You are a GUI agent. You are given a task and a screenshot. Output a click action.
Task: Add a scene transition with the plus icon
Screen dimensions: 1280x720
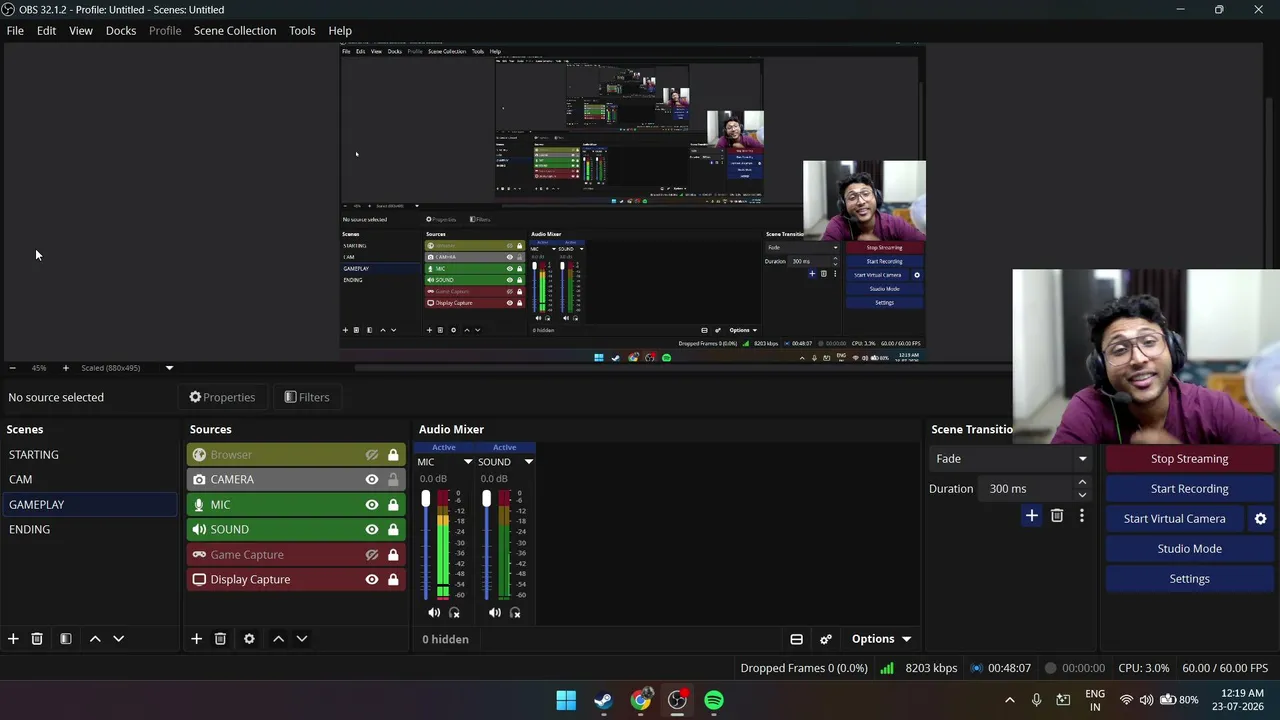[x=1032, y=516]
